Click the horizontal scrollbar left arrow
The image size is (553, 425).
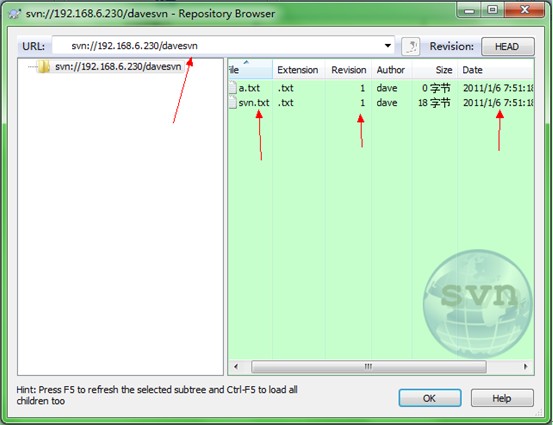236,366
